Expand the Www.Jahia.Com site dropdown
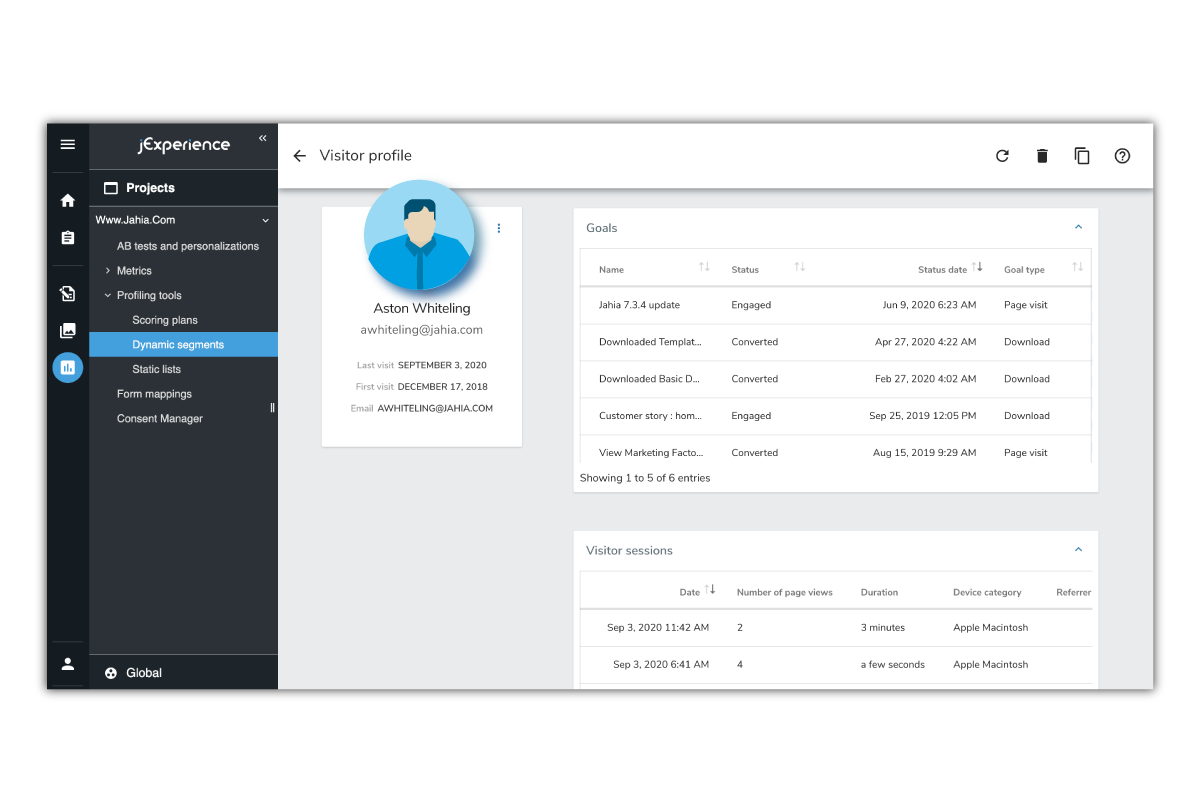The image size is (1200, 800). [x=265, y=220]
